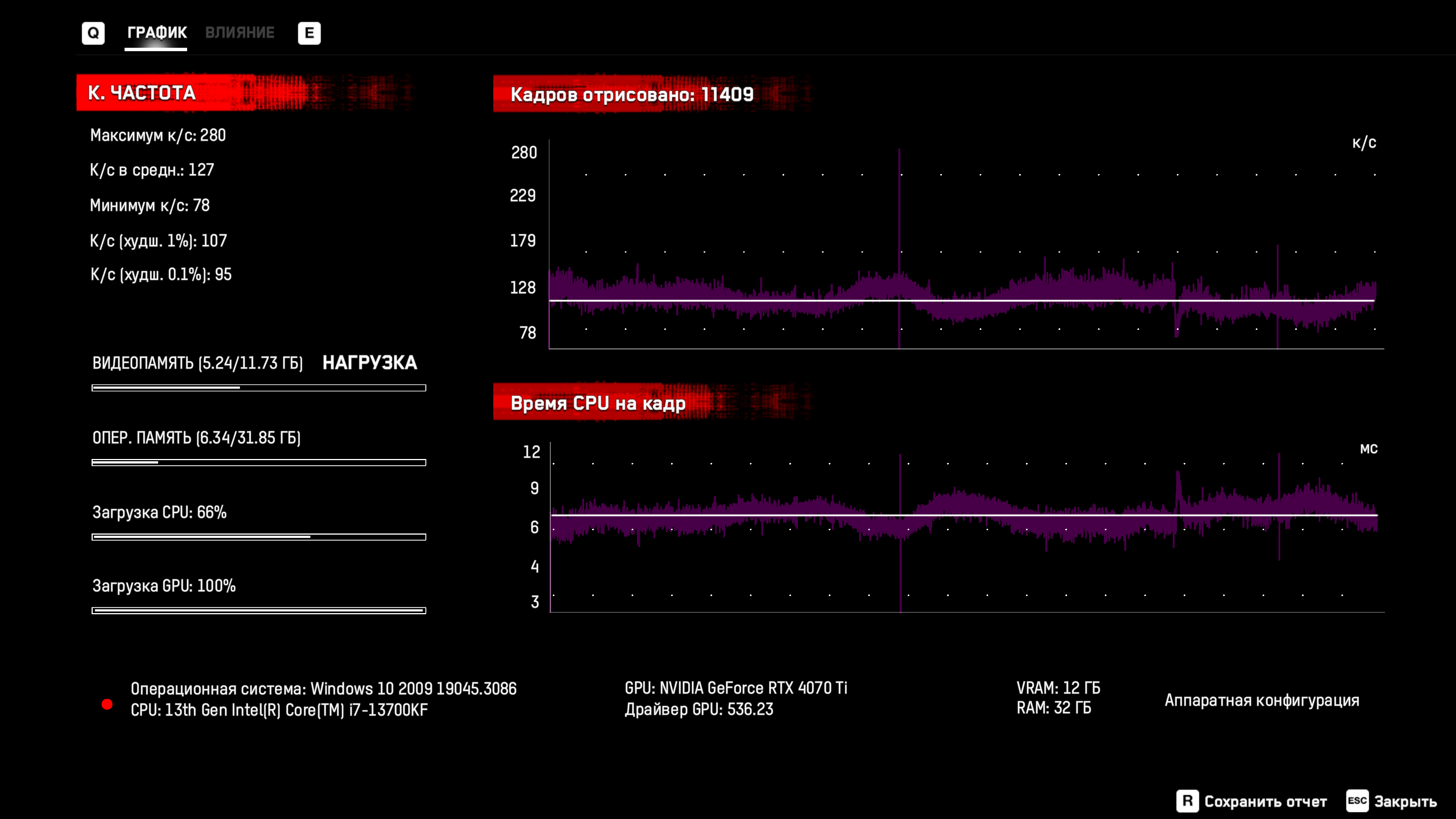Click the Кадров отрисовано header banner
The image size is (1456, 819).
[631, 94]
